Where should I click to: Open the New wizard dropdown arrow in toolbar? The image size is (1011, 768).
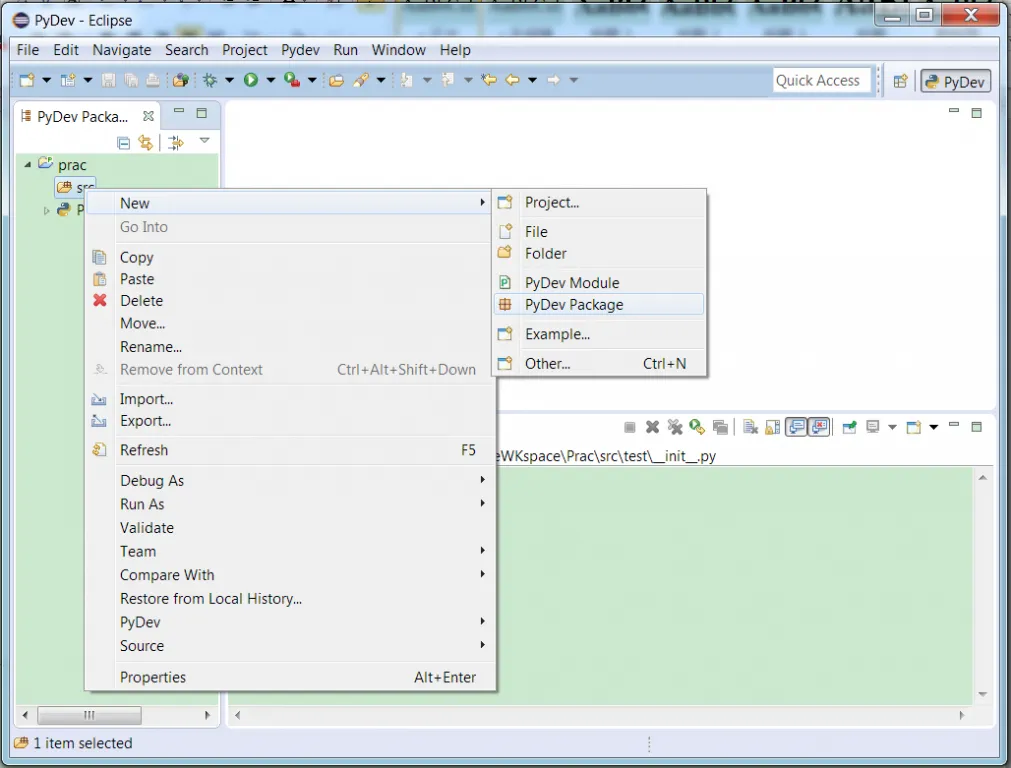[x=46, y=80]
